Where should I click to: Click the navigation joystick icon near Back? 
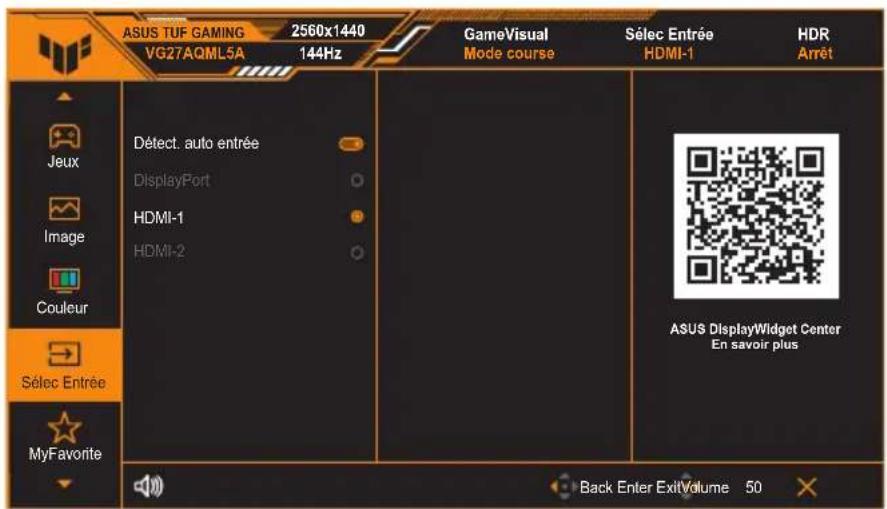tap(563, 486)
